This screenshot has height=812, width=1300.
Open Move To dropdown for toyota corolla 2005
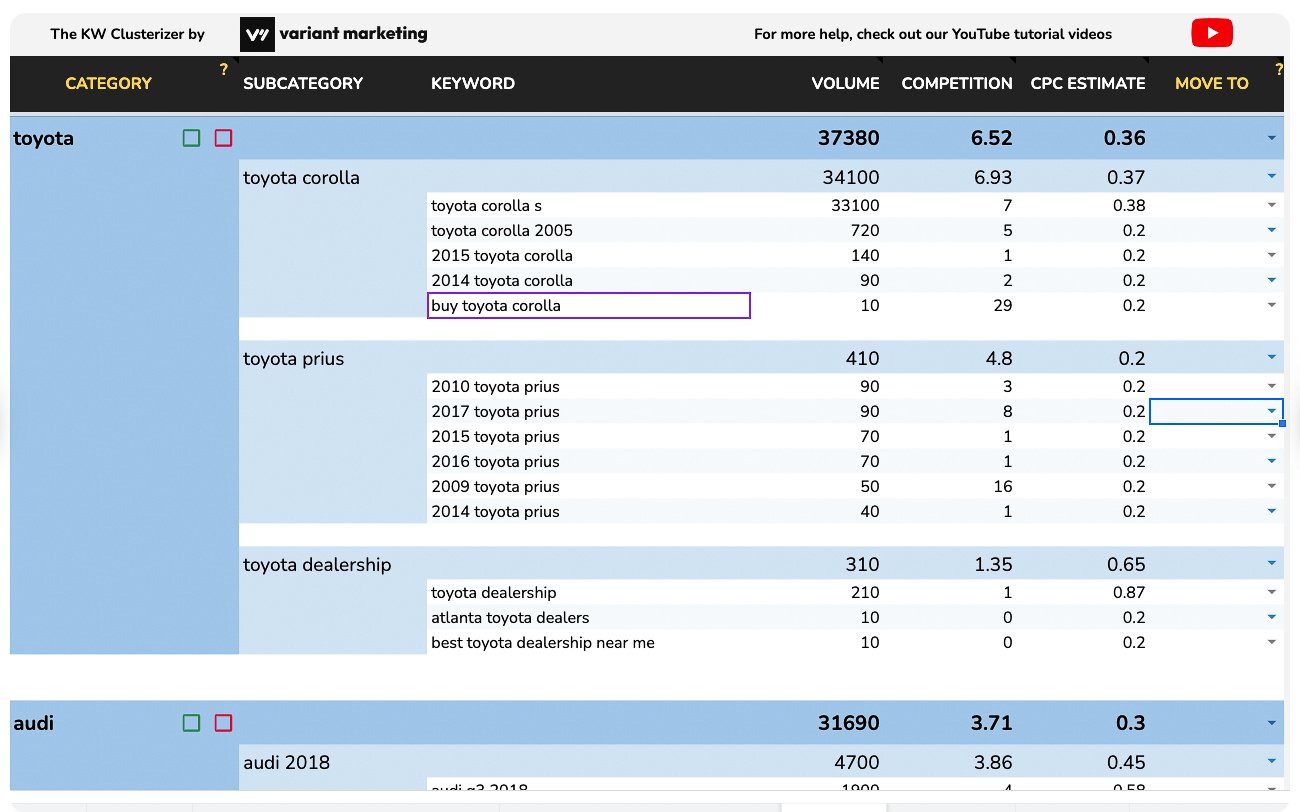[1271, 230]
